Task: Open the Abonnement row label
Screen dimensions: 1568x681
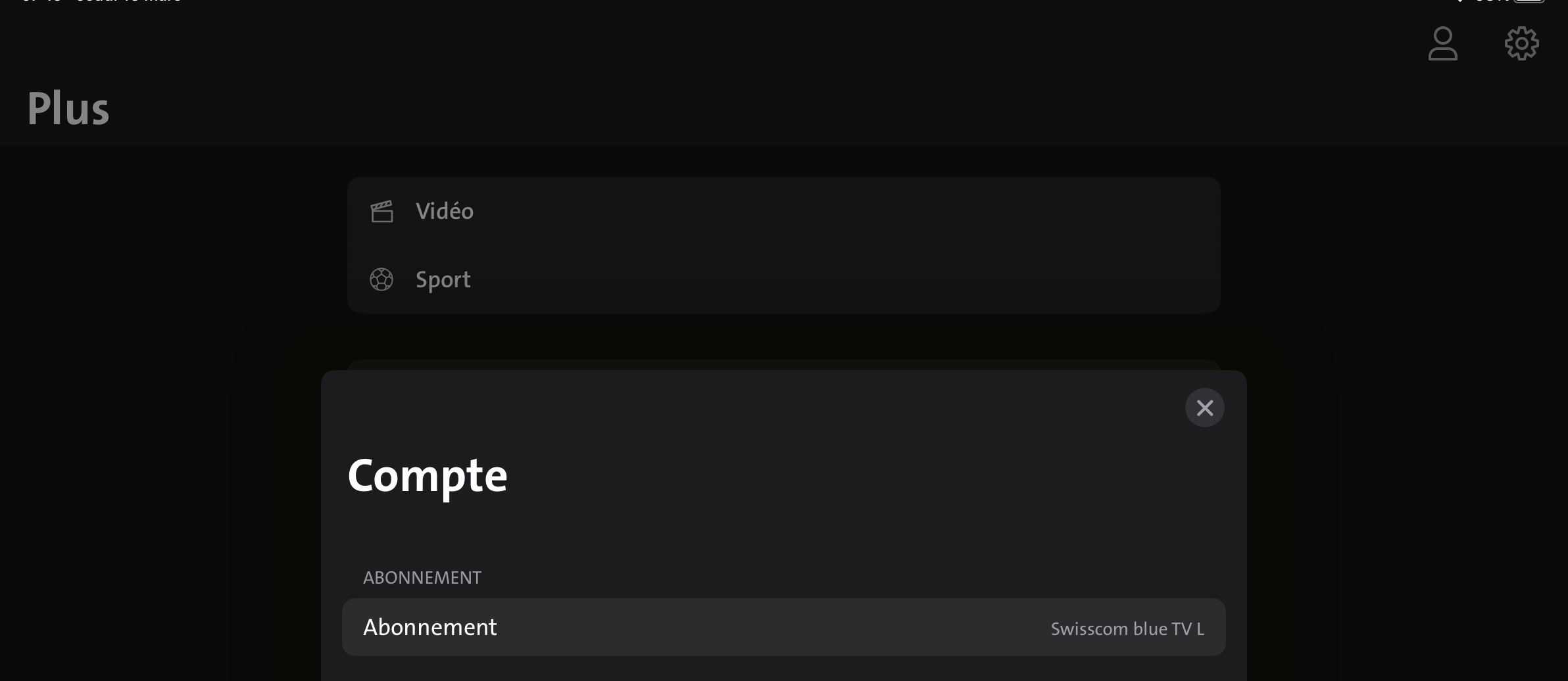Action: [430, 627]
